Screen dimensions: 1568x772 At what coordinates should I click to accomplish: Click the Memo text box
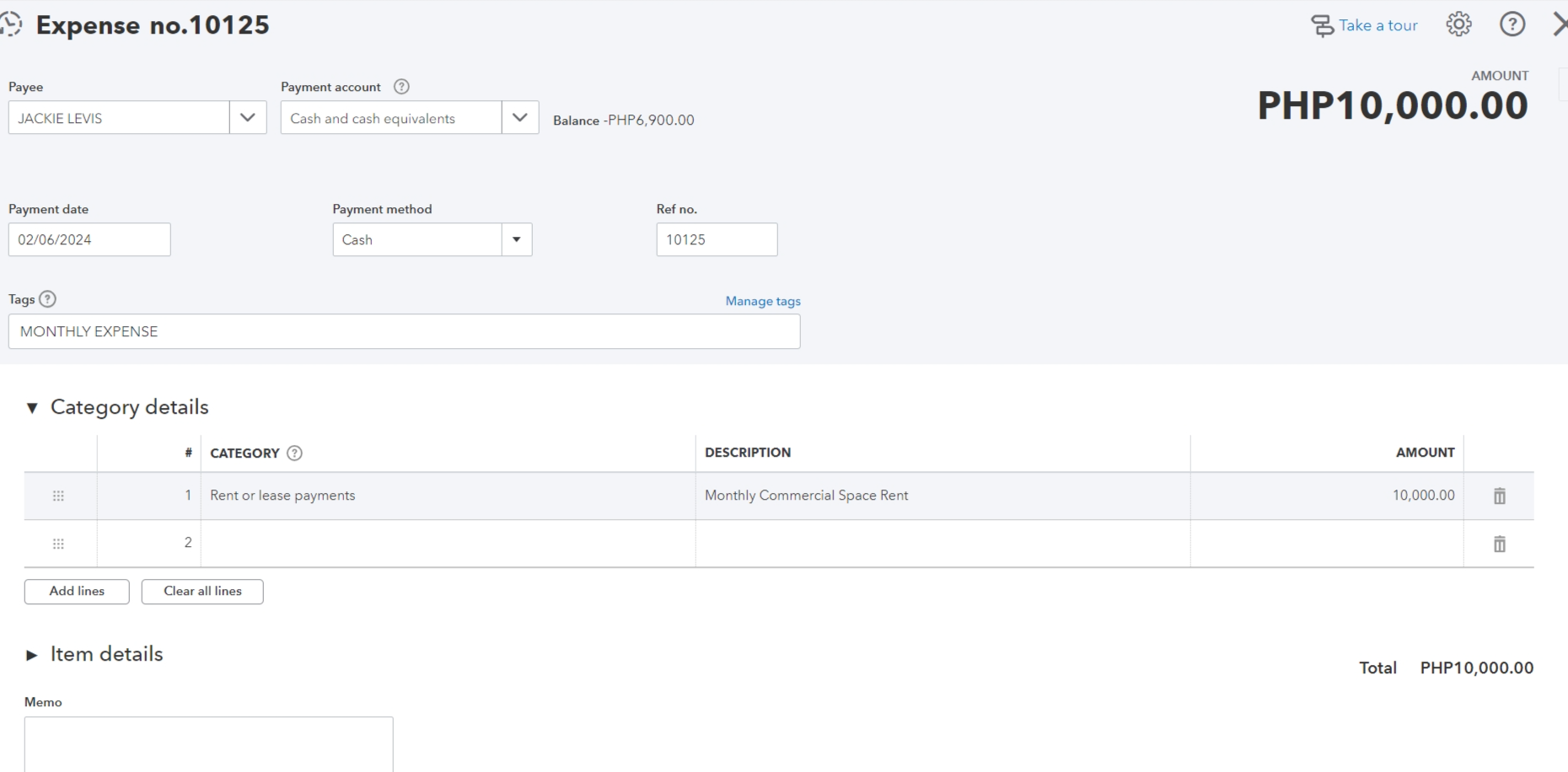208,744
